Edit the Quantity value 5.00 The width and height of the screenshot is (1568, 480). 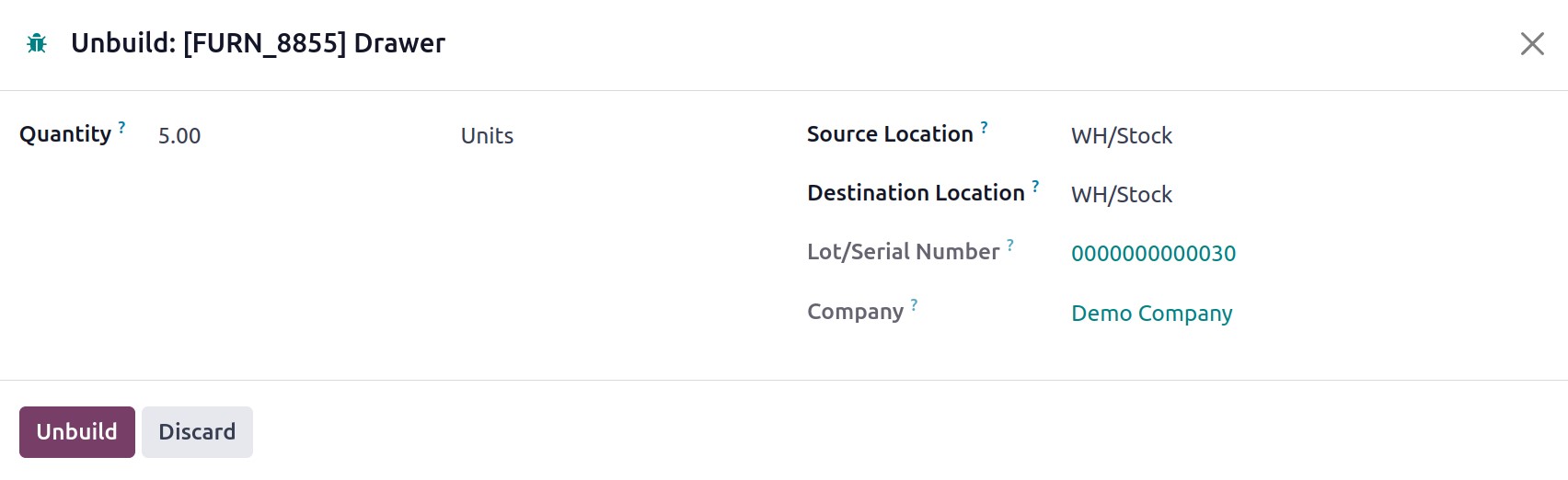click(x=294, y=136)
